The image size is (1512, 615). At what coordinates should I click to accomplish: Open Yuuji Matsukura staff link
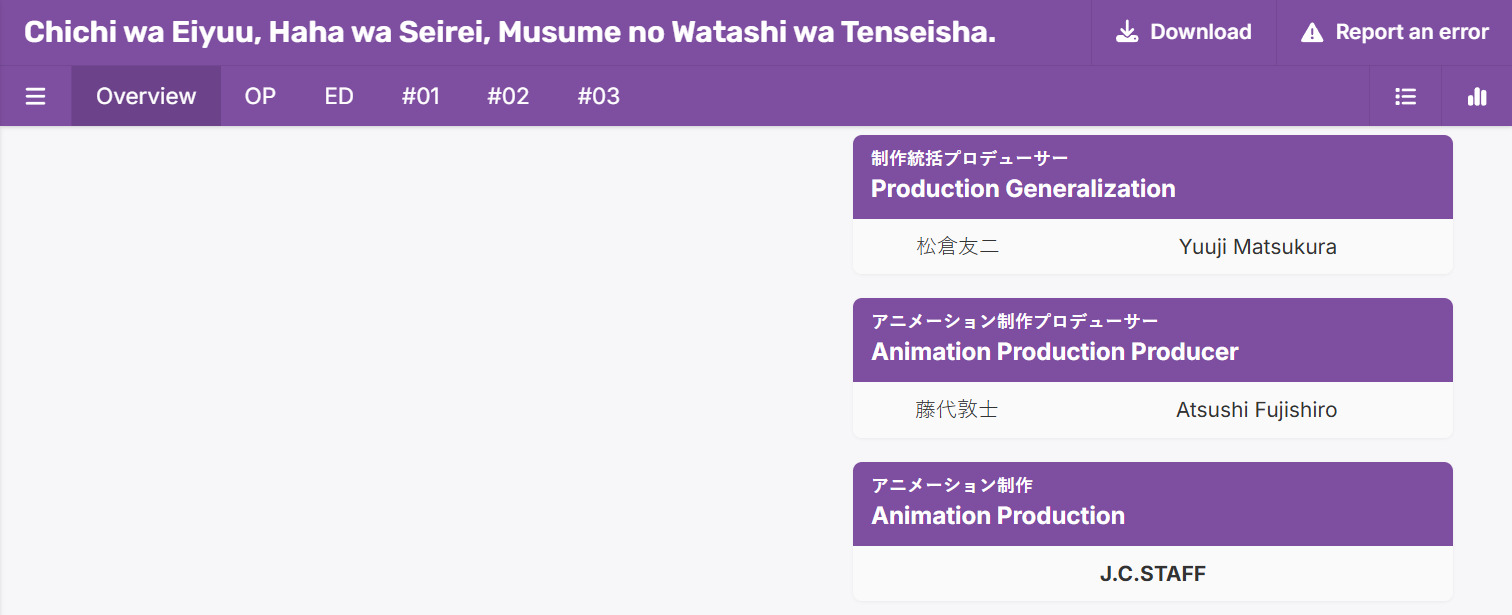(1257, 247)
